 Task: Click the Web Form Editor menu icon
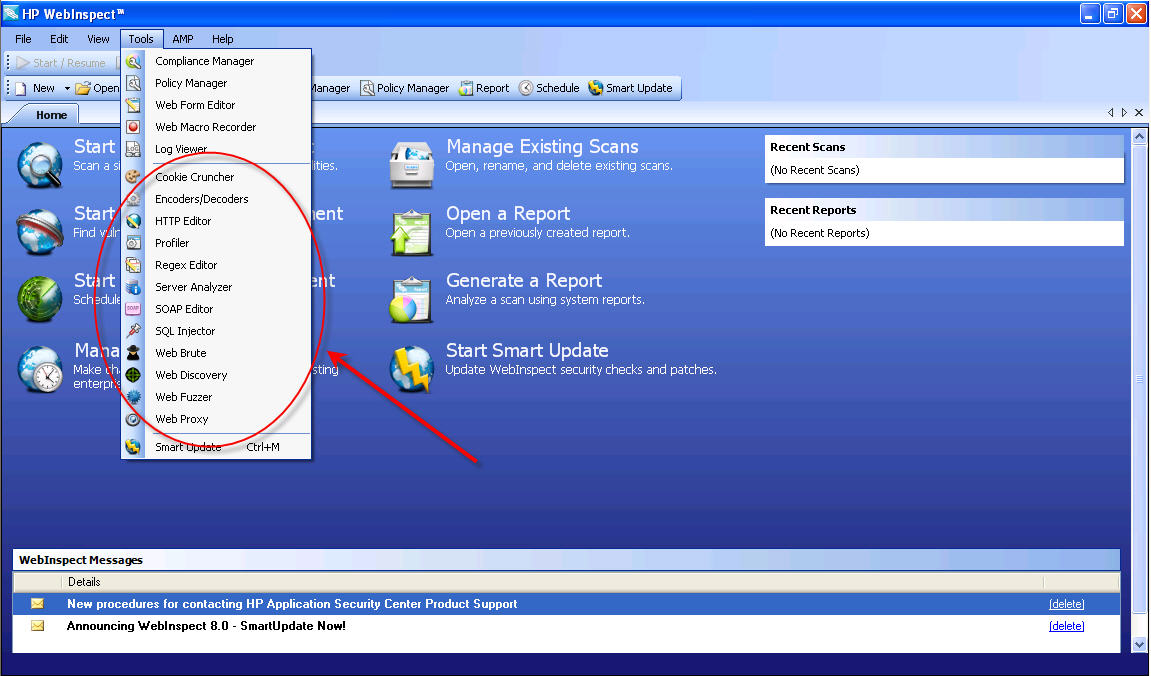[x=133, y=106]
